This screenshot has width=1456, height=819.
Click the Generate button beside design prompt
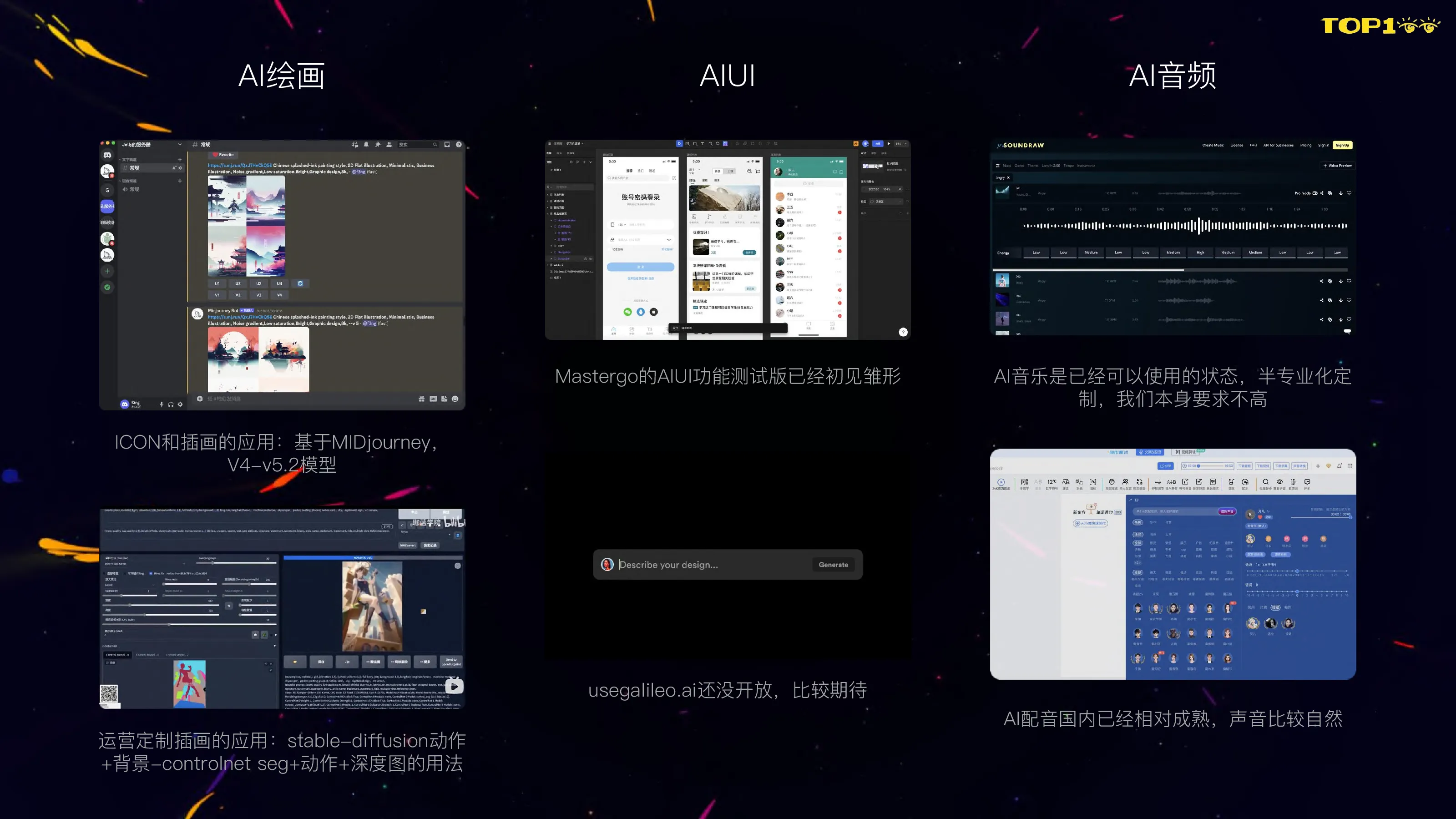click(x=833, y=565)
